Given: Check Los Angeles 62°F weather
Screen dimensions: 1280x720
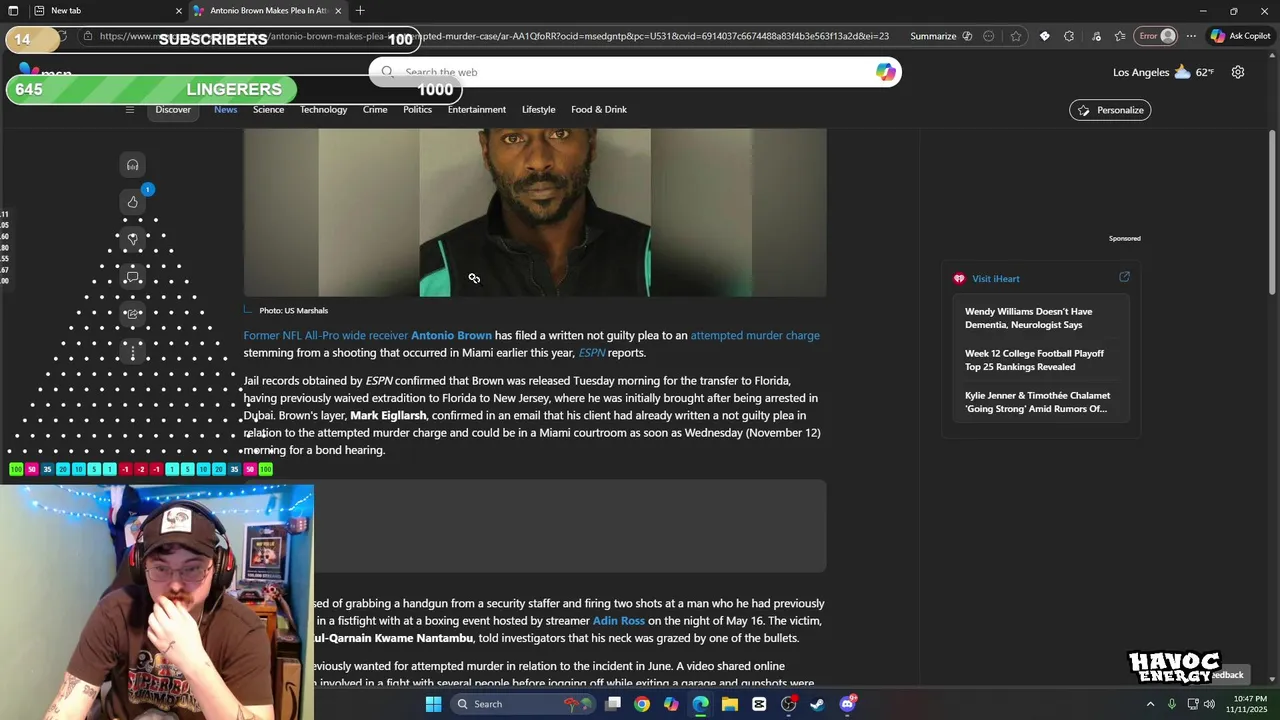Looking at the screenshot, I should pyautogui.click(x=1163, y=72).
